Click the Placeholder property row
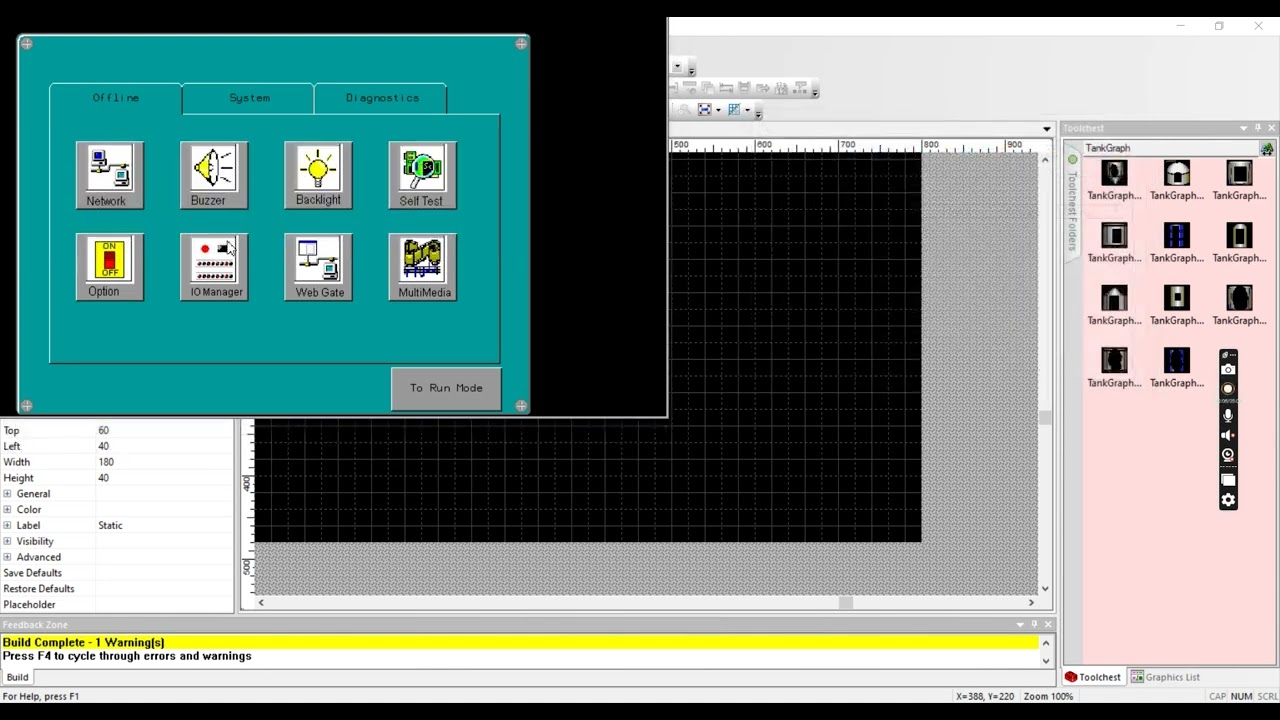The height and width of the screenshot is (720, 1280). tap(117, 605)
